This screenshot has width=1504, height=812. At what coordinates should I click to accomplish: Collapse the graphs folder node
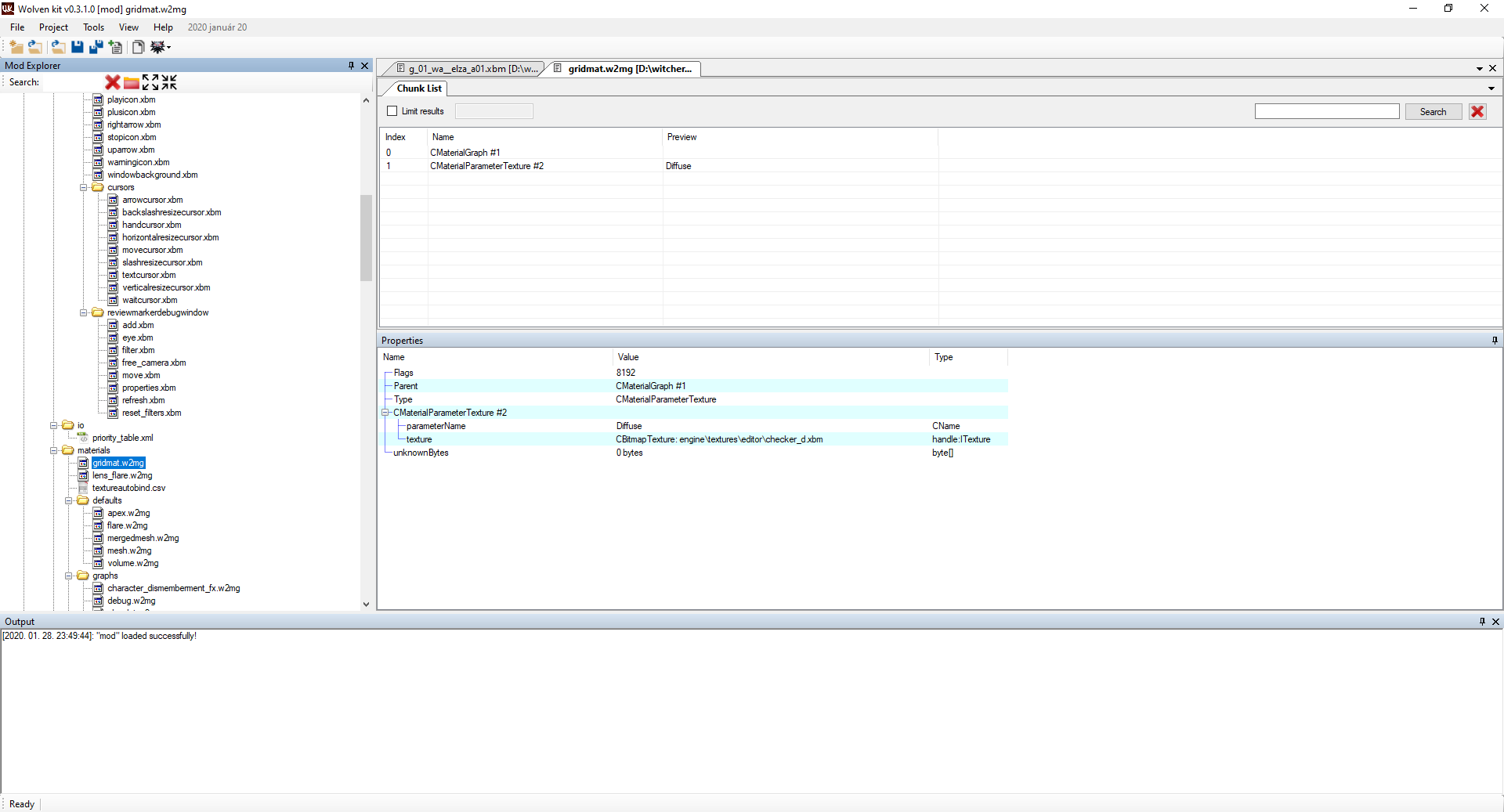click(68, 576)
